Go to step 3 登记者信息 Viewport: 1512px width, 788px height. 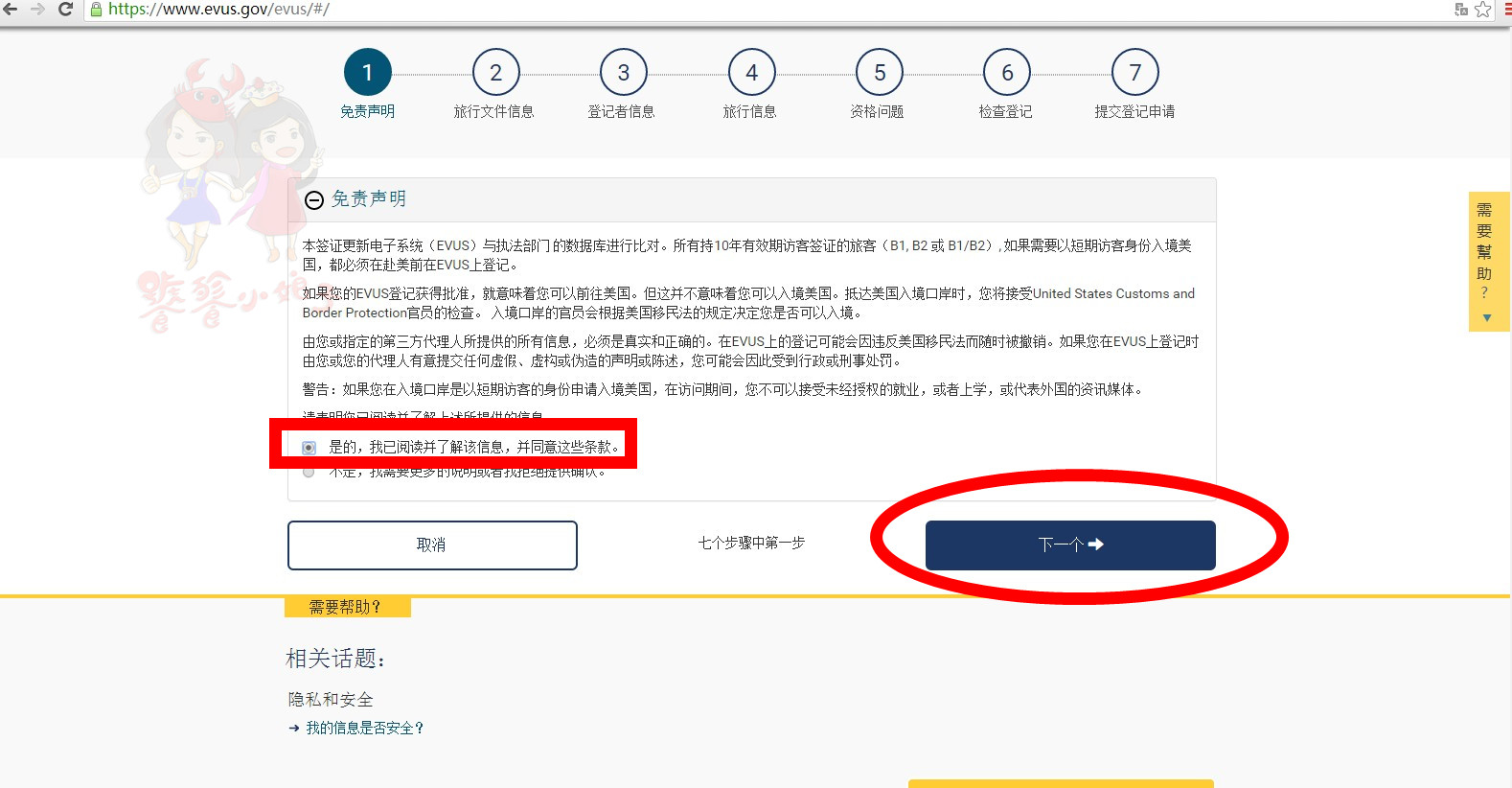click(623, 73)
